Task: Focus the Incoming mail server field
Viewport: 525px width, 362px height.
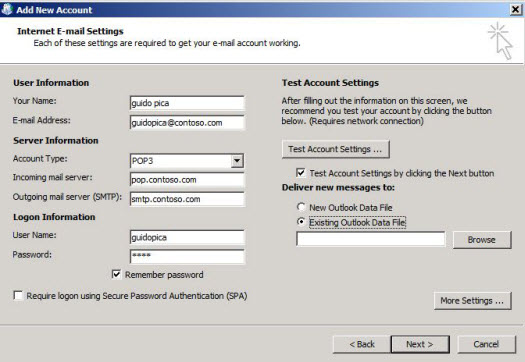Action: pos(187,179)
